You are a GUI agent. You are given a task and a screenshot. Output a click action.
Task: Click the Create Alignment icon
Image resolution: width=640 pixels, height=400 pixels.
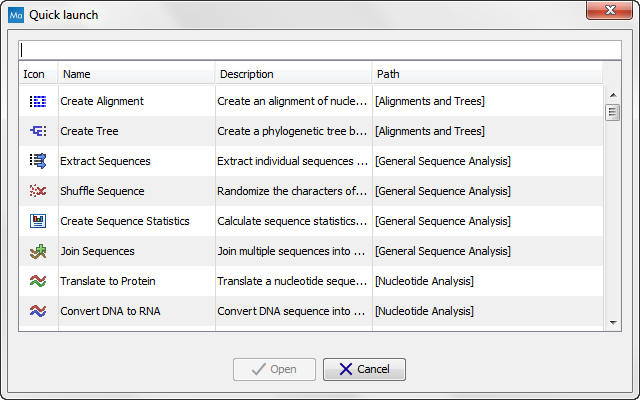tap(38, 101)
